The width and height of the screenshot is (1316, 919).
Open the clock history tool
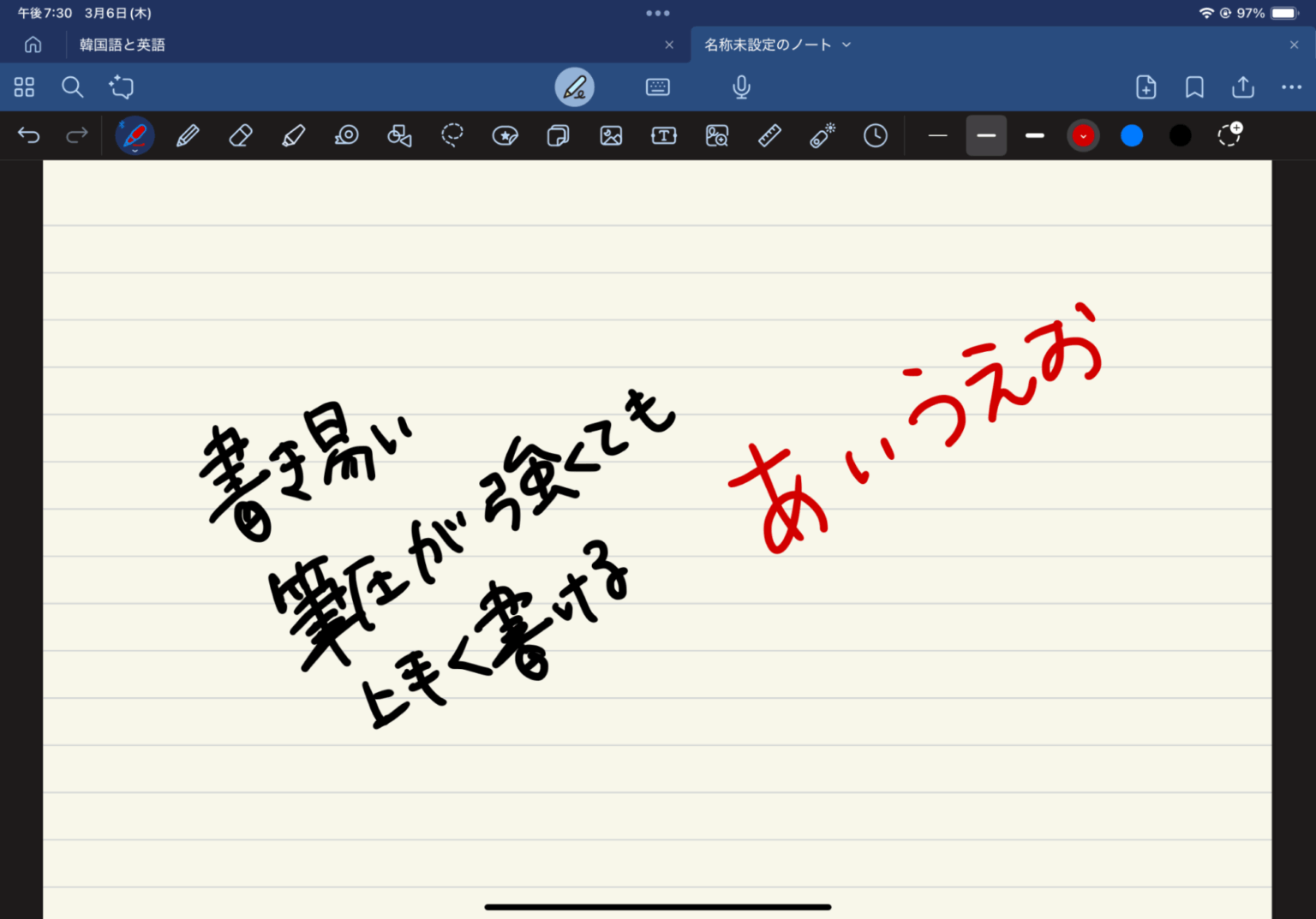coord(876,135)
